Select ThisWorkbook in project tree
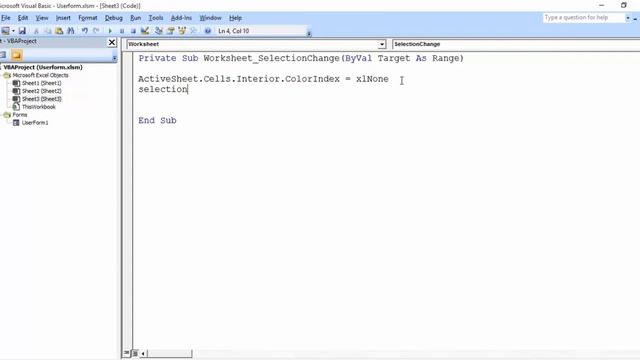Screen dimensions: 640x360 pos(38,107)
